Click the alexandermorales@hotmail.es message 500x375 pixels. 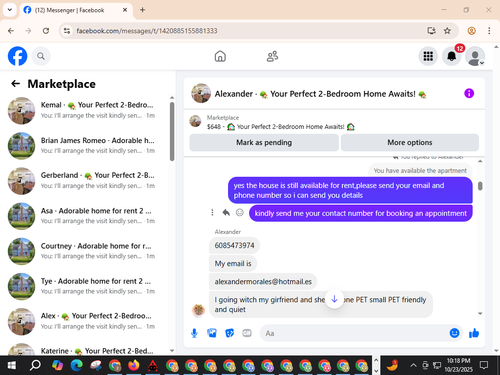point(263,282)
